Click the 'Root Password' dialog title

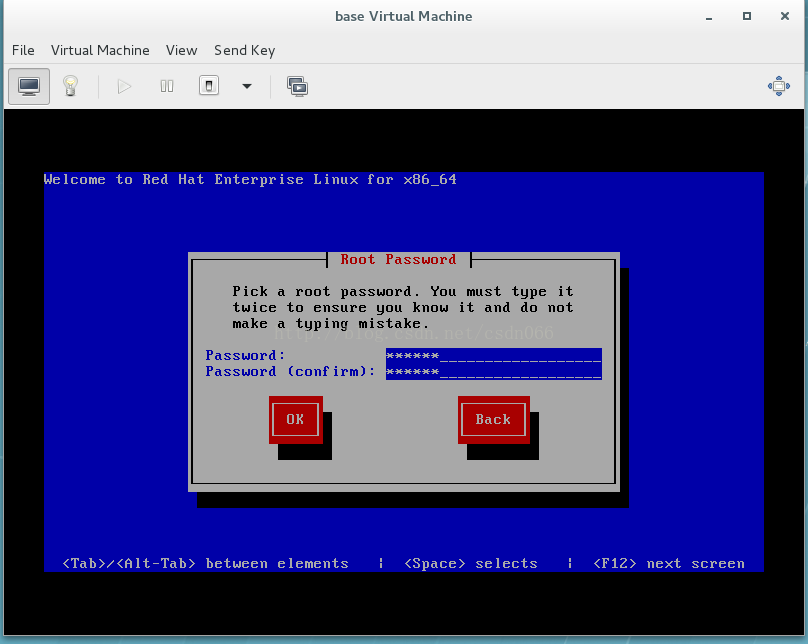(x=398, y=259)
